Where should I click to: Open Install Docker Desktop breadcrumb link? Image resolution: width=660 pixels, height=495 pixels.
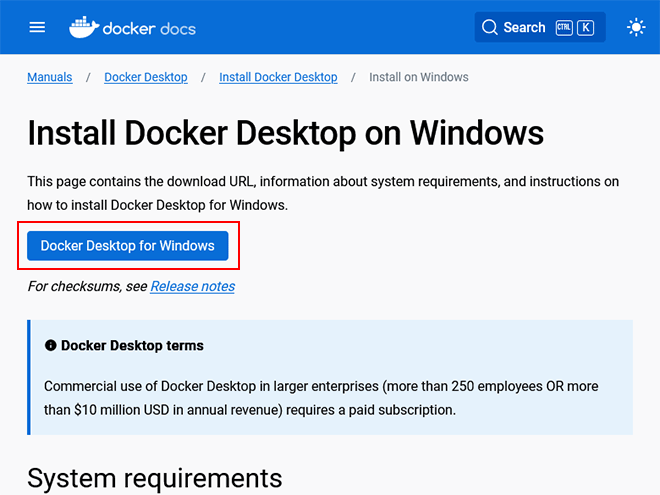pyautogui.click(x=278, y=77)
